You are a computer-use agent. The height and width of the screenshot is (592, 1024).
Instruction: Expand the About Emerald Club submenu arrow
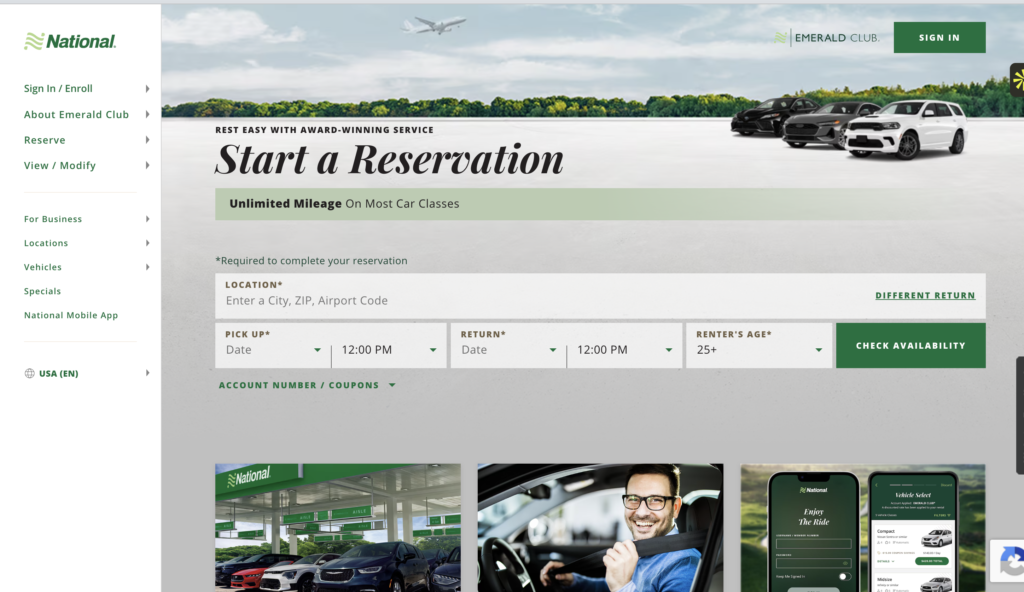[148, 114]
